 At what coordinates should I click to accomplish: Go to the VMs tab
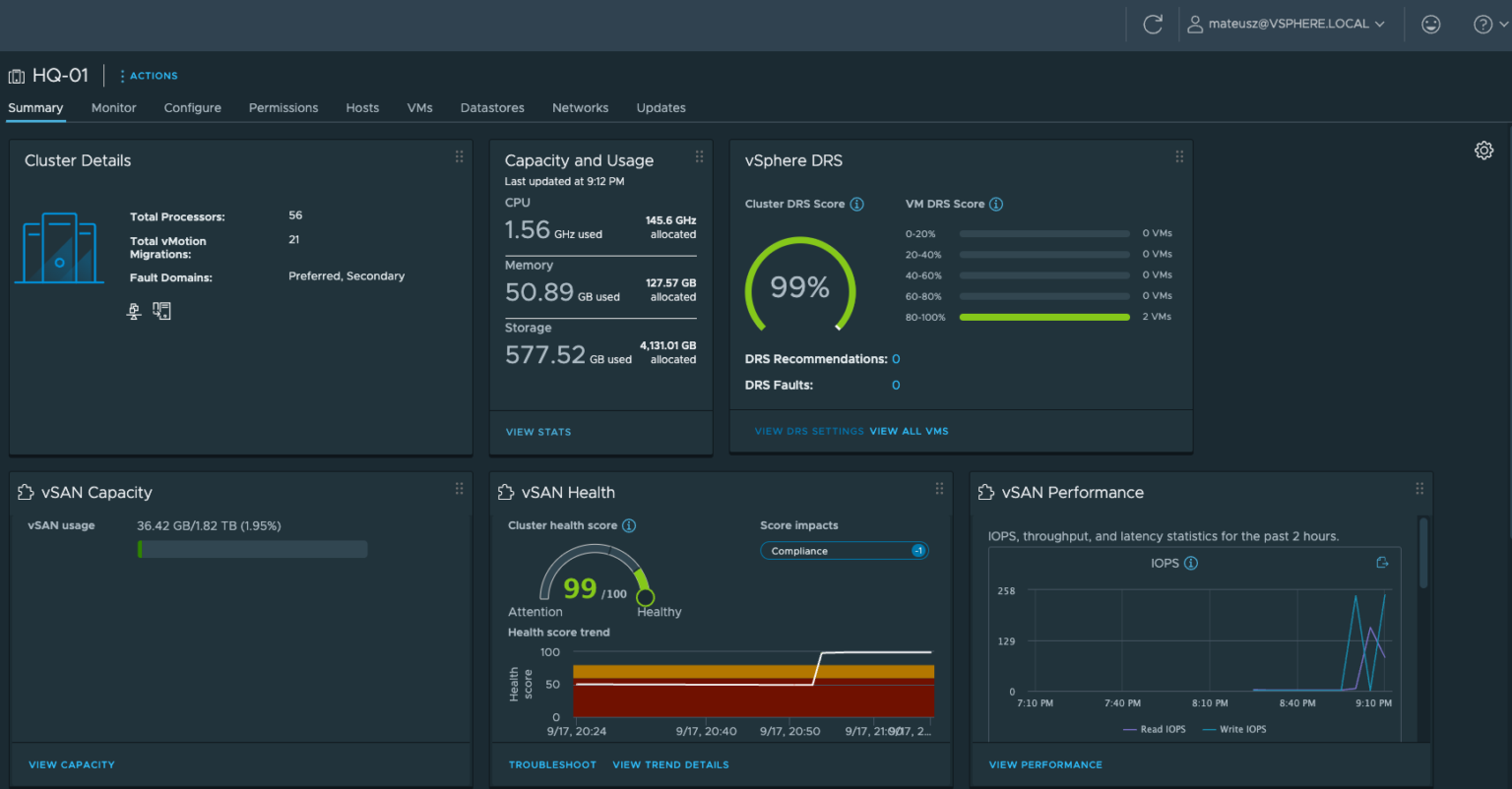420,108
